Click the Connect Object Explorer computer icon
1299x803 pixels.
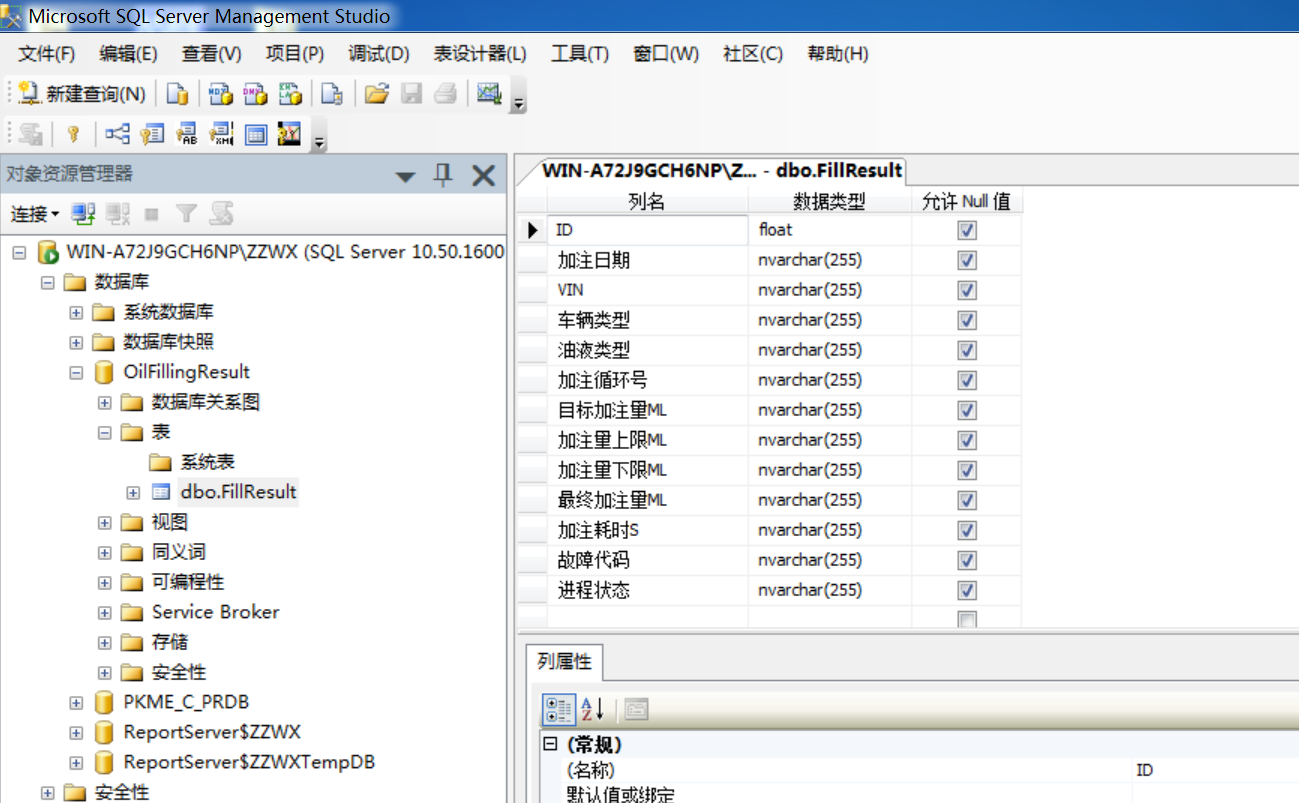tap(84, 213)
